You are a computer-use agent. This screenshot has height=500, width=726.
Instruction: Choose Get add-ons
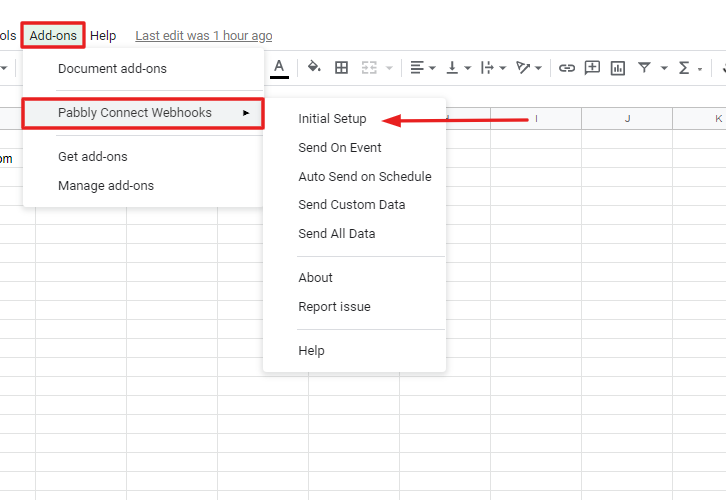(93, 156)
